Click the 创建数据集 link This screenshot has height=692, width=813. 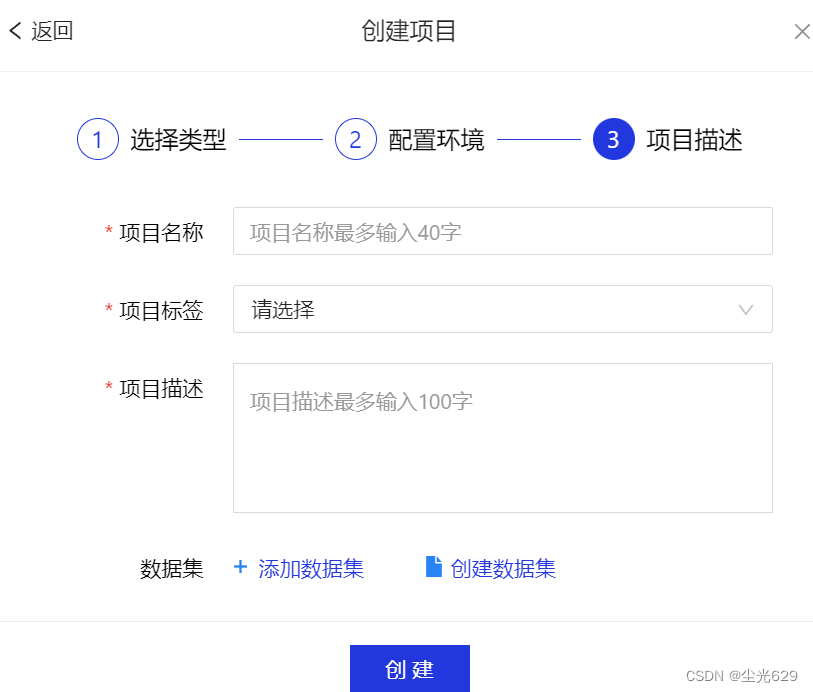503,569
